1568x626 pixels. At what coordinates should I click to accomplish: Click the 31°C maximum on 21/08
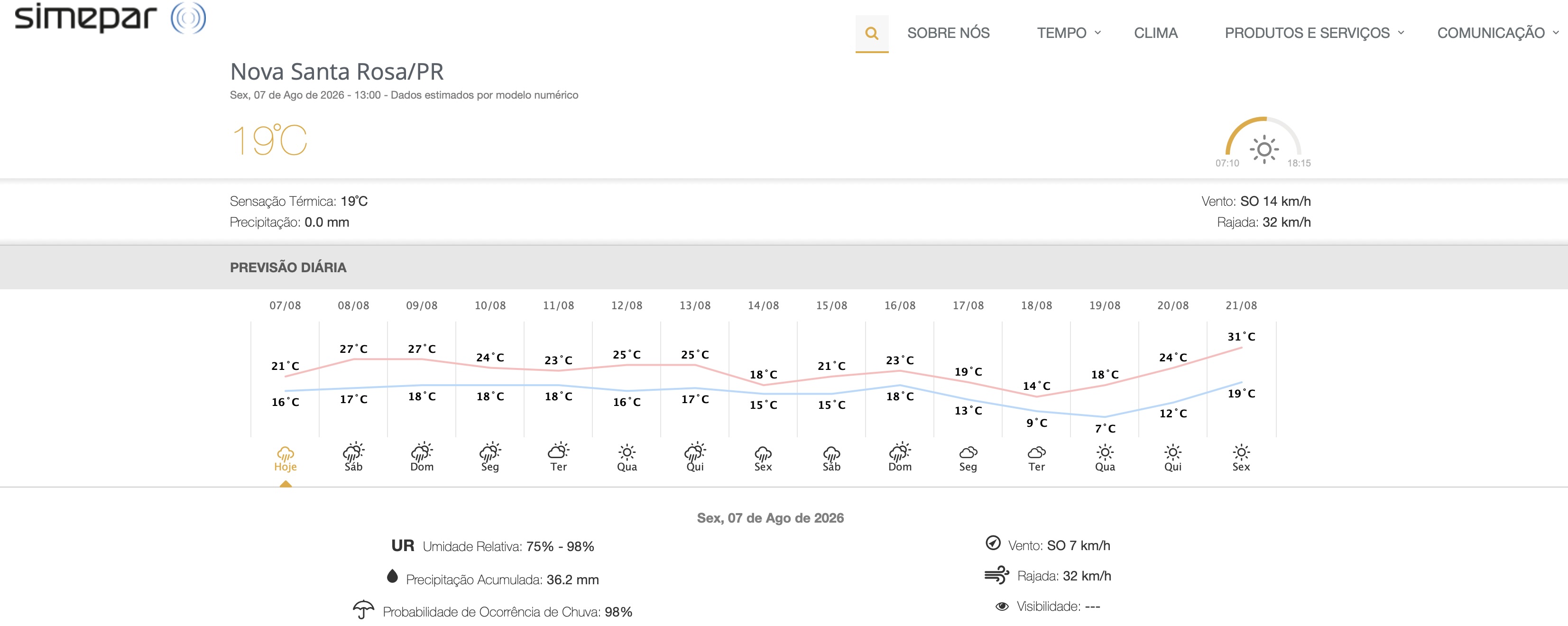[1241, 336]
